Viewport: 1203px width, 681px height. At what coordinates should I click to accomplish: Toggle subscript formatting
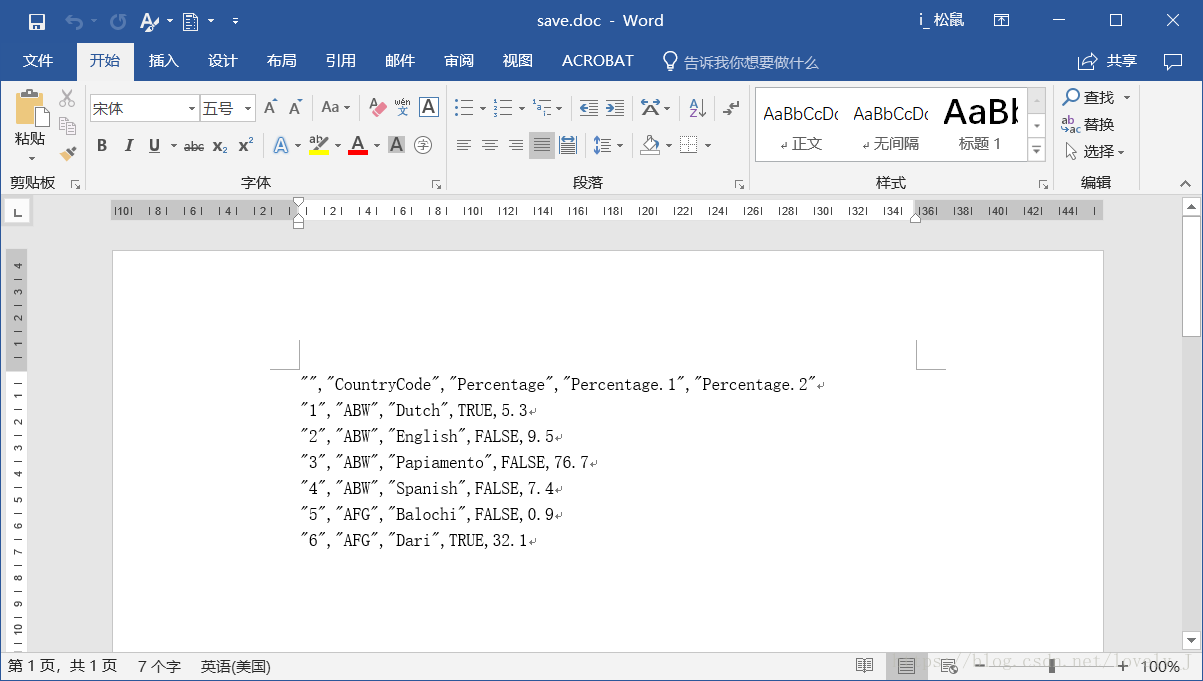click(x=220, y=146)
